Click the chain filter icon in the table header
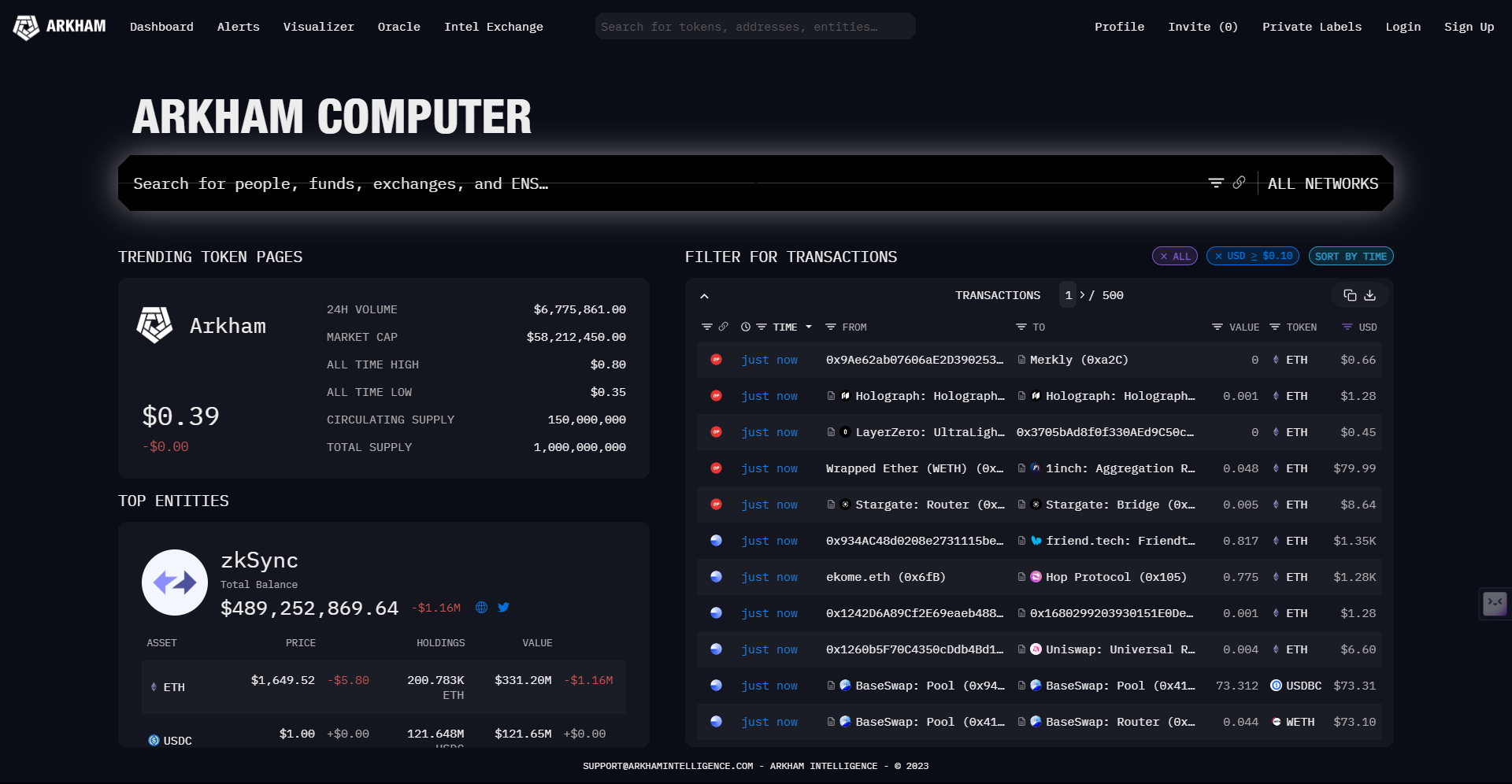 (x=706, y=327)
